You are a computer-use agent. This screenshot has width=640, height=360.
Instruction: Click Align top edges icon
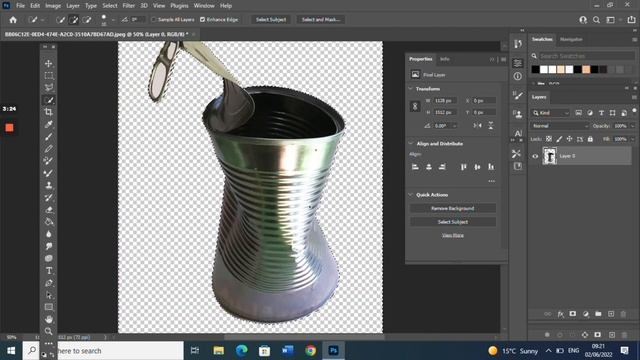[464, 167]
